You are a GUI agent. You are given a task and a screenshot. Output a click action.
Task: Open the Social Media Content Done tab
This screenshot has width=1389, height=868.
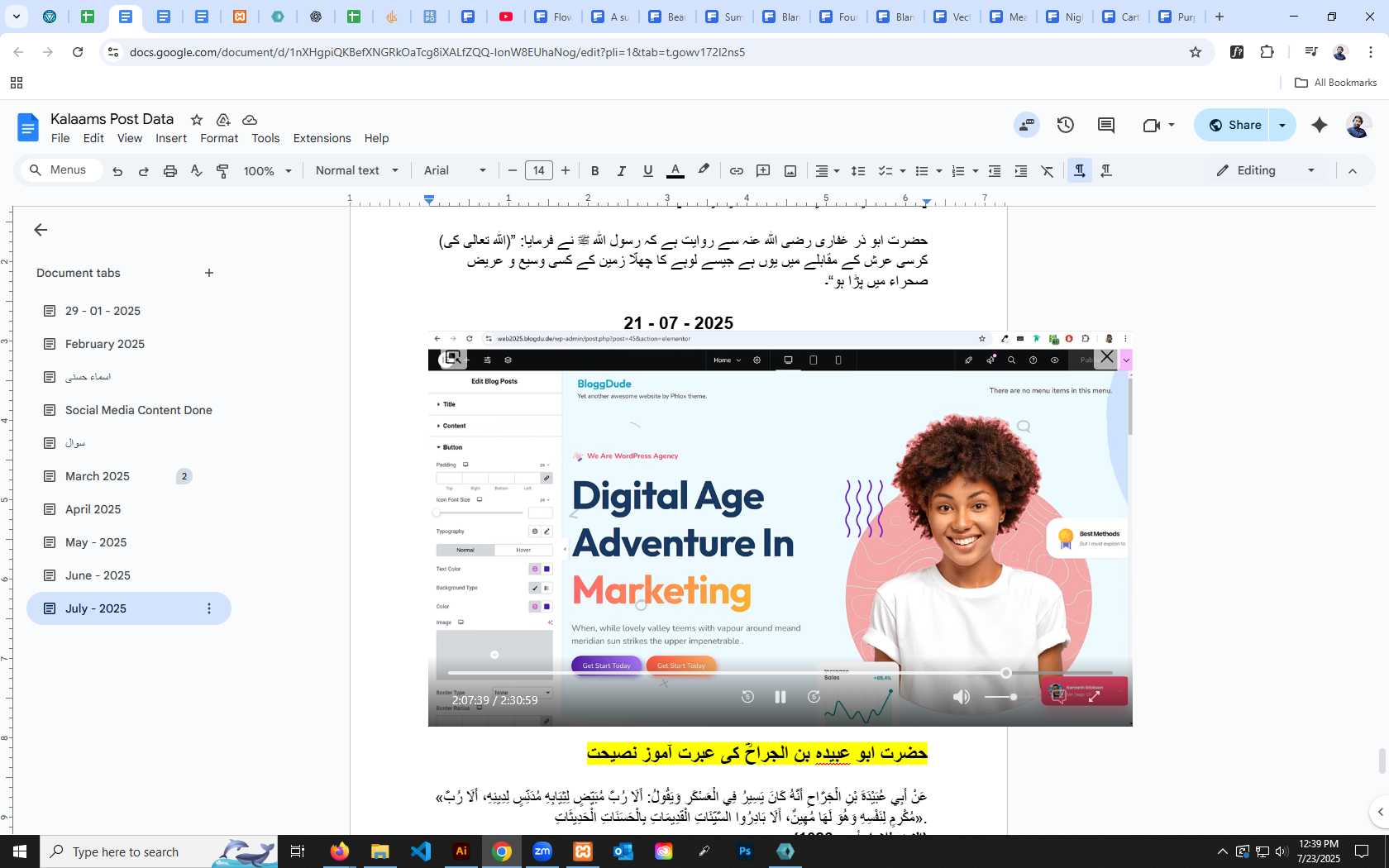click(129, 410)
